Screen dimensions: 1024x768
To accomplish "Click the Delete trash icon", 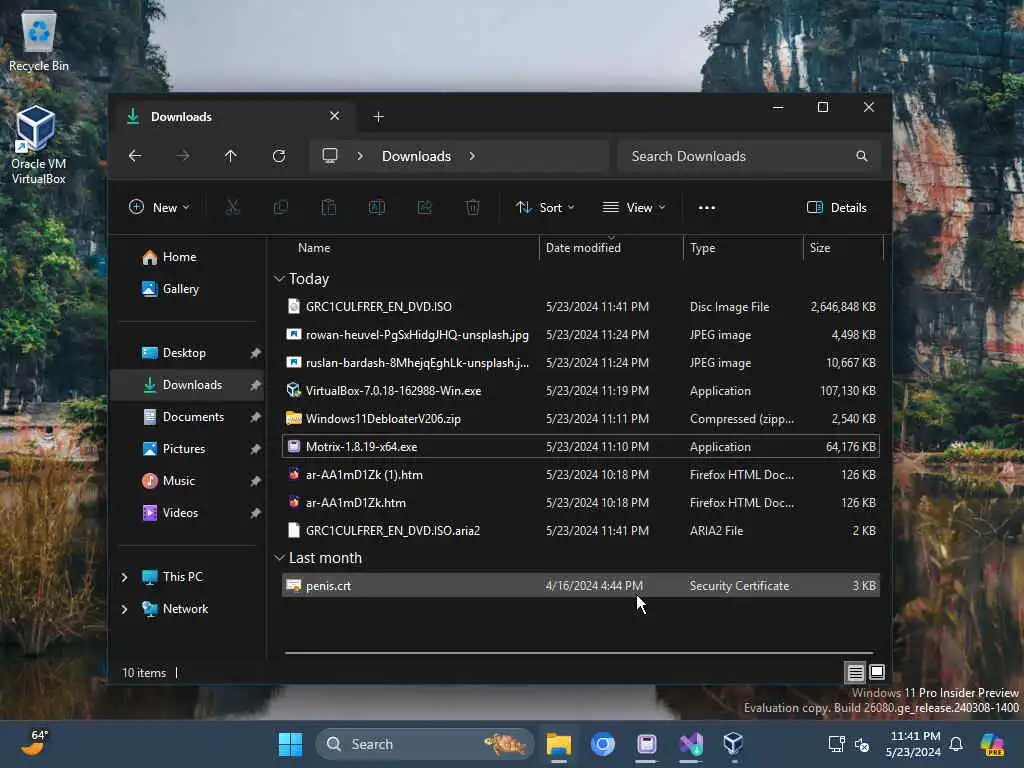I will 473,208.
